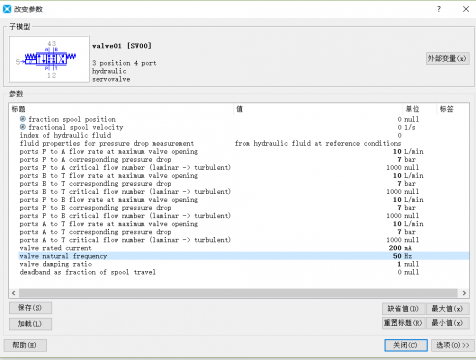Click the 缺省值 default value button
The height and width of the screenshot is (360, 476).
click(x=403, y=309)
